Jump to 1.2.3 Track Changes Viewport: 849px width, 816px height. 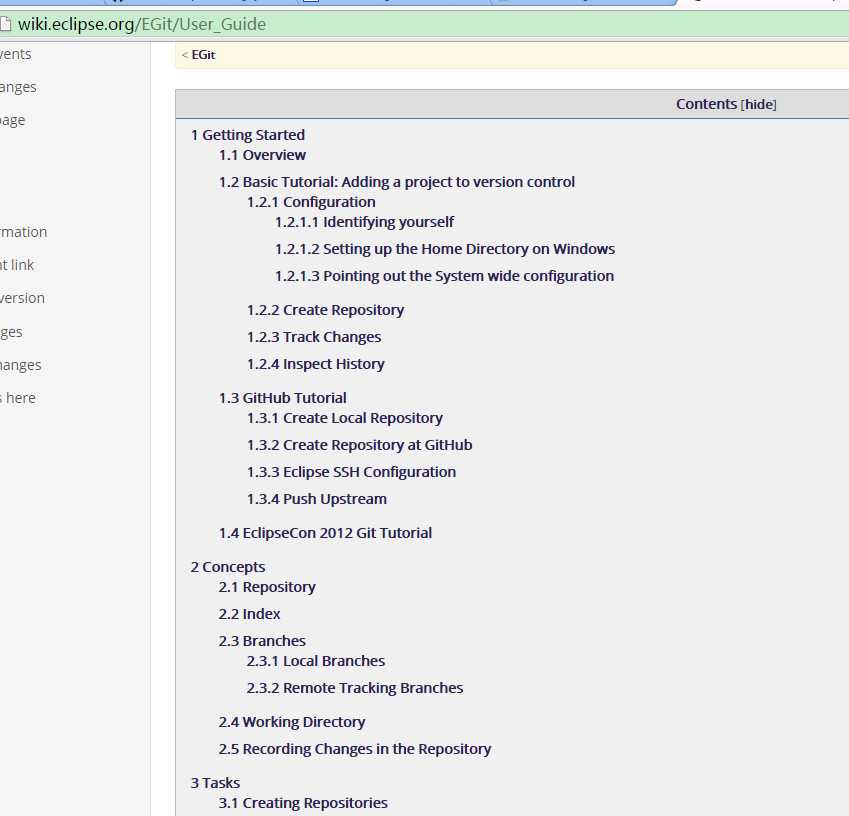coord(314,337)
